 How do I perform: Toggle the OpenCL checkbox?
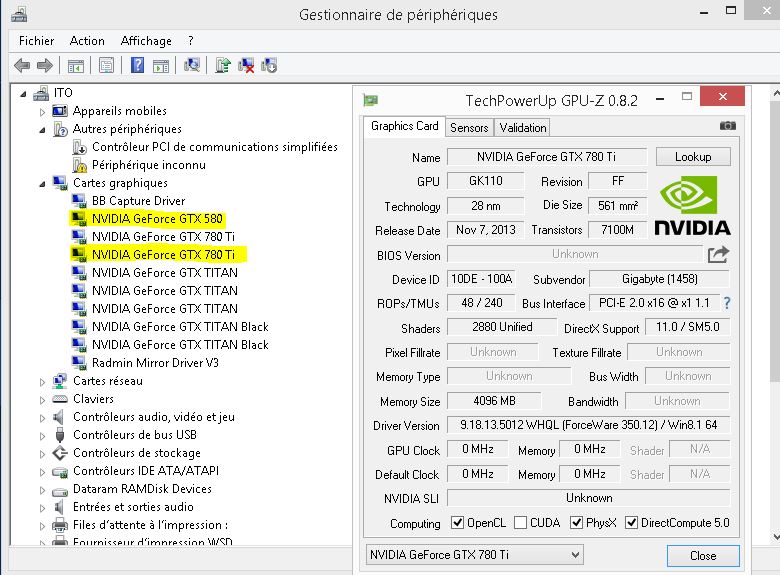pos(457,522)
